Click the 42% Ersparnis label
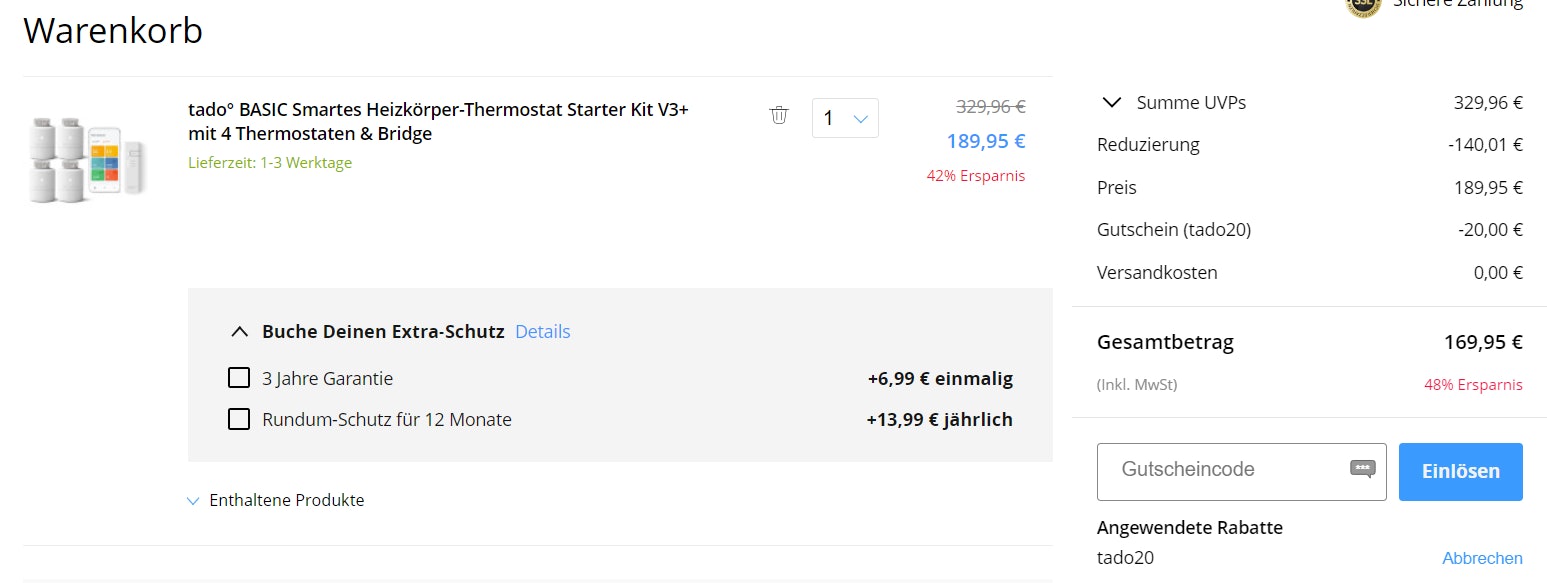The width and height of the screenshot is (1547, 583). [x=975, y=176]
